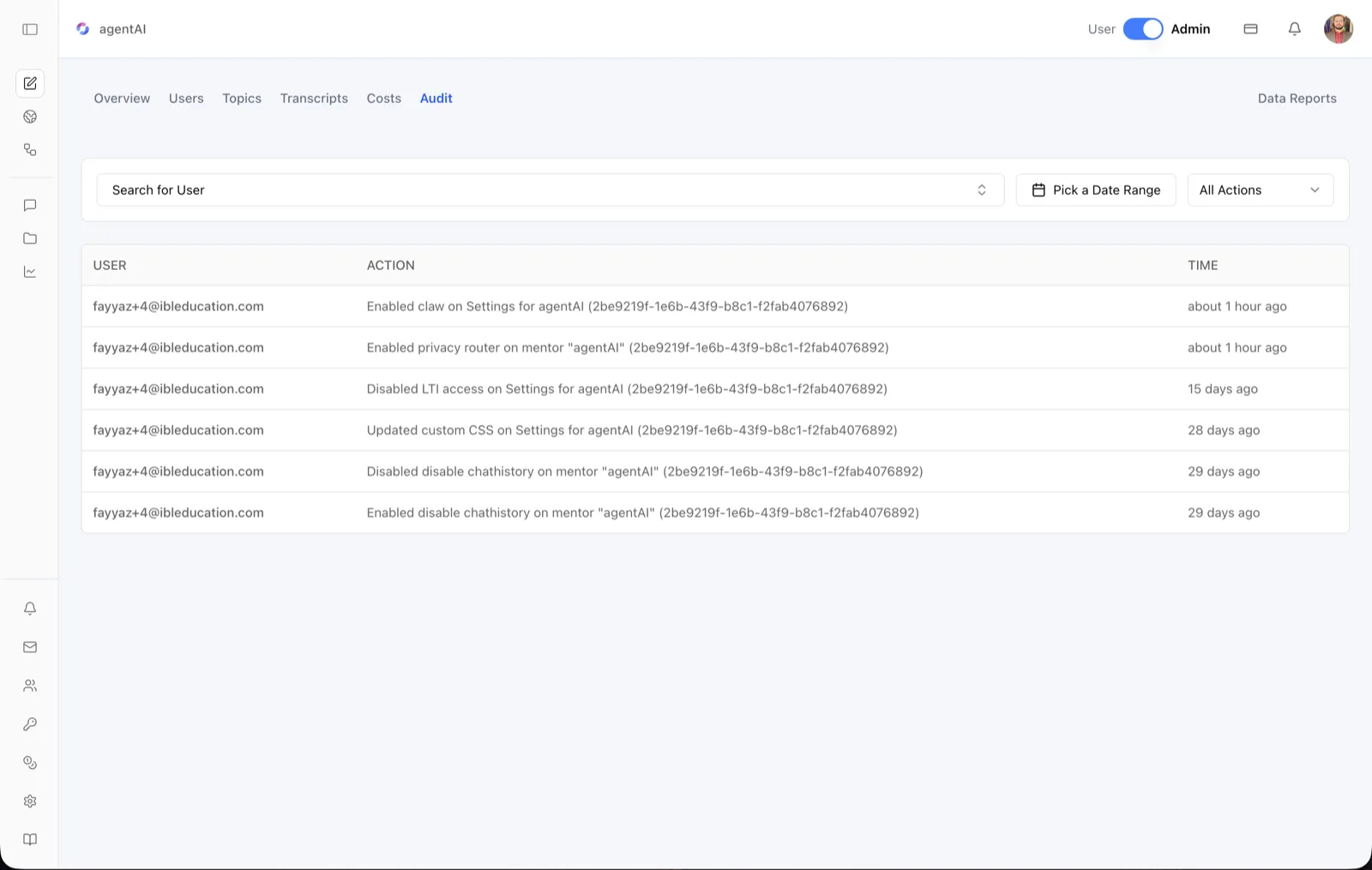Image resolution: width=1372 pixels, height=870 pixels.
Task: Open the sidebar bell notifications icon
Action: tap(30, 609)
